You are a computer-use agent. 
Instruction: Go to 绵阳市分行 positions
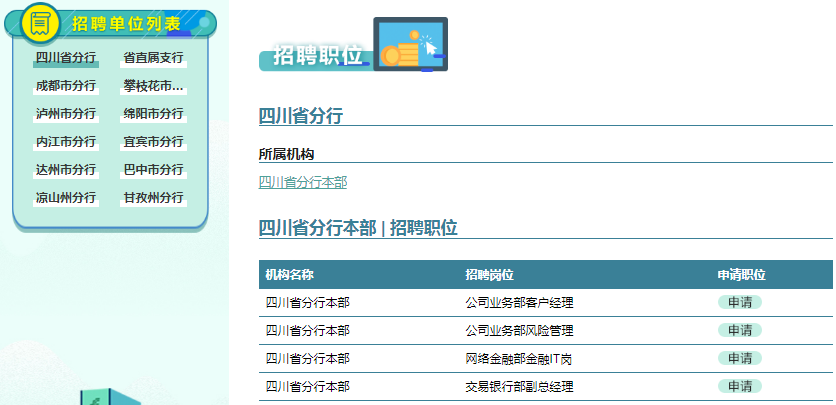point(153,114)
